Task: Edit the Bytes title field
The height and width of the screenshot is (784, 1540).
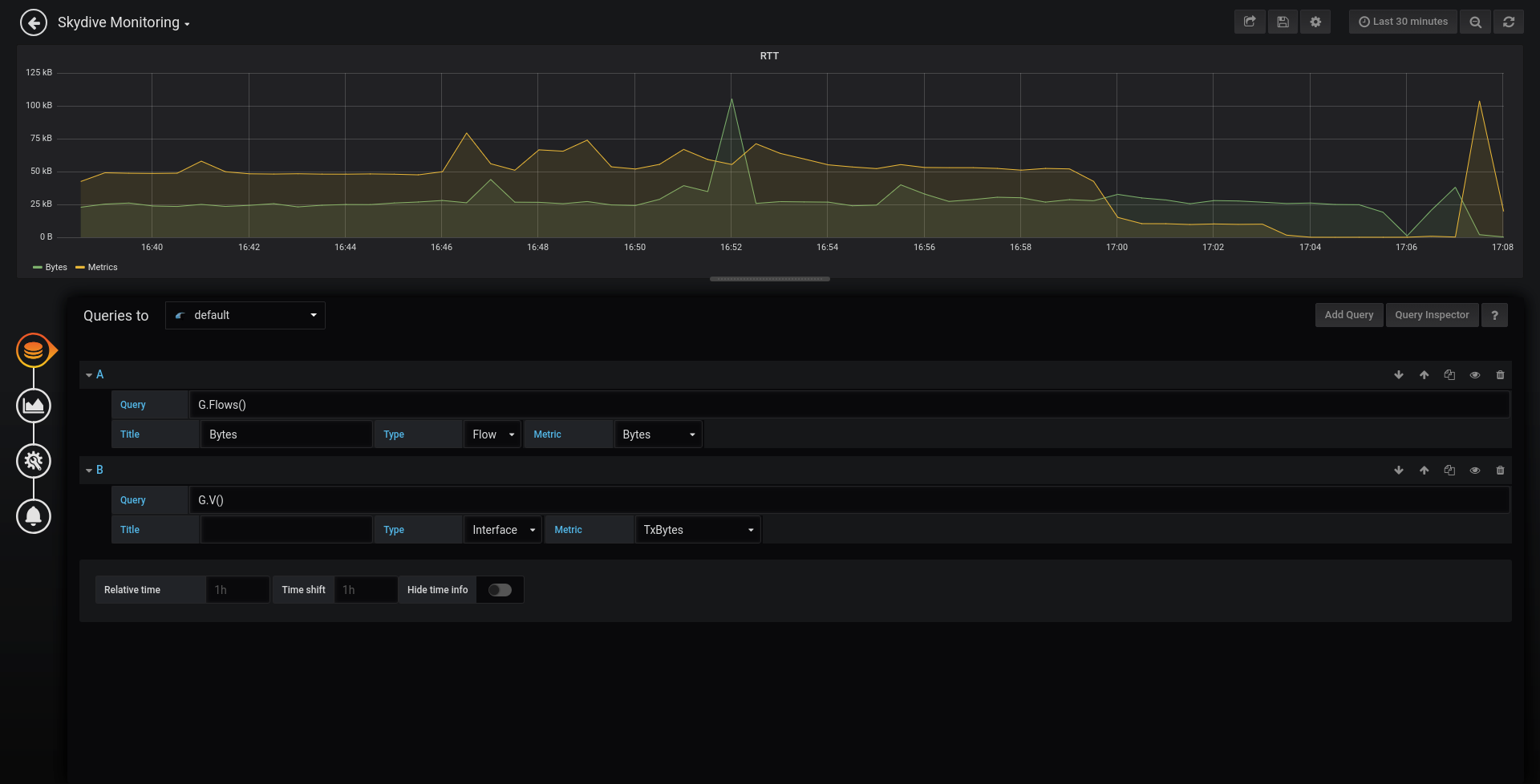Action: click(x=286, y=434)
